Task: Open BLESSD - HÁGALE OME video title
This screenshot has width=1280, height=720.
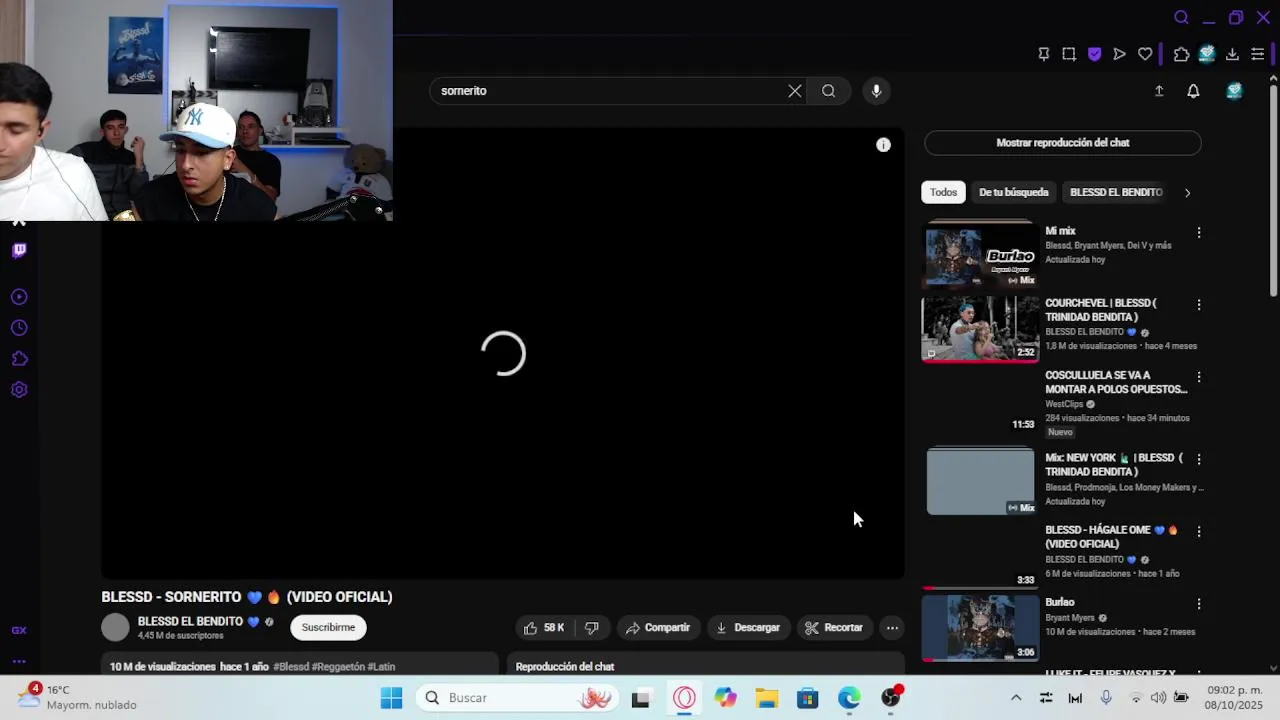Action: coord(1112,537)
